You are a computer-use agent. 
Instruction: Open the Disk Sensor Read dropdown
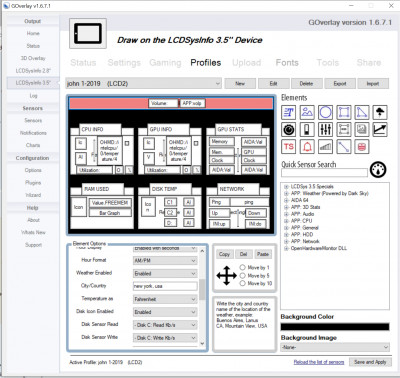click(165, 325)
